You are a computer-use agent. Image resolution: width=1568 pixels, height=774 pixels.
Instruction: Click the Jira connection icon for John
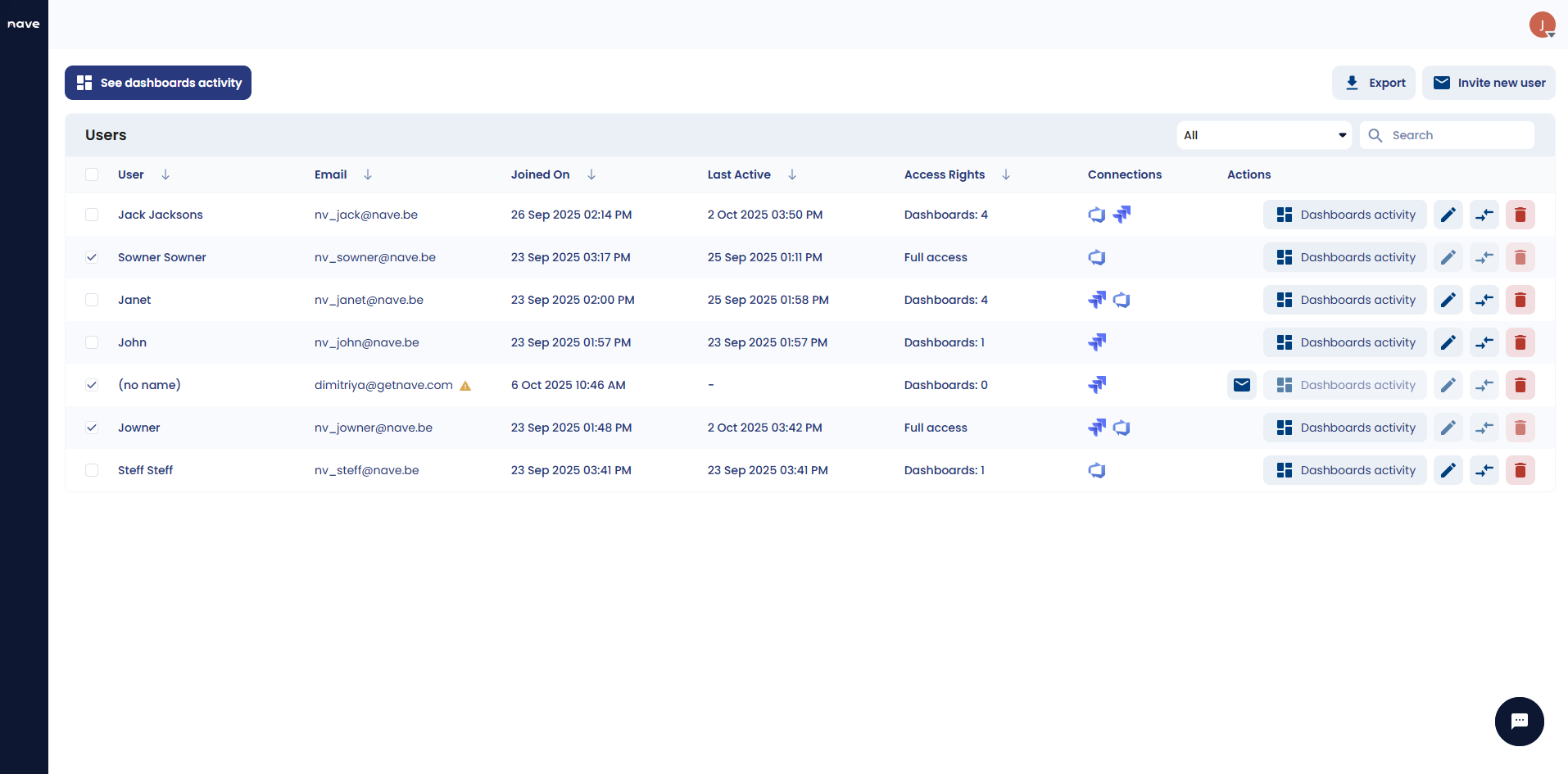coord(1097,342)
